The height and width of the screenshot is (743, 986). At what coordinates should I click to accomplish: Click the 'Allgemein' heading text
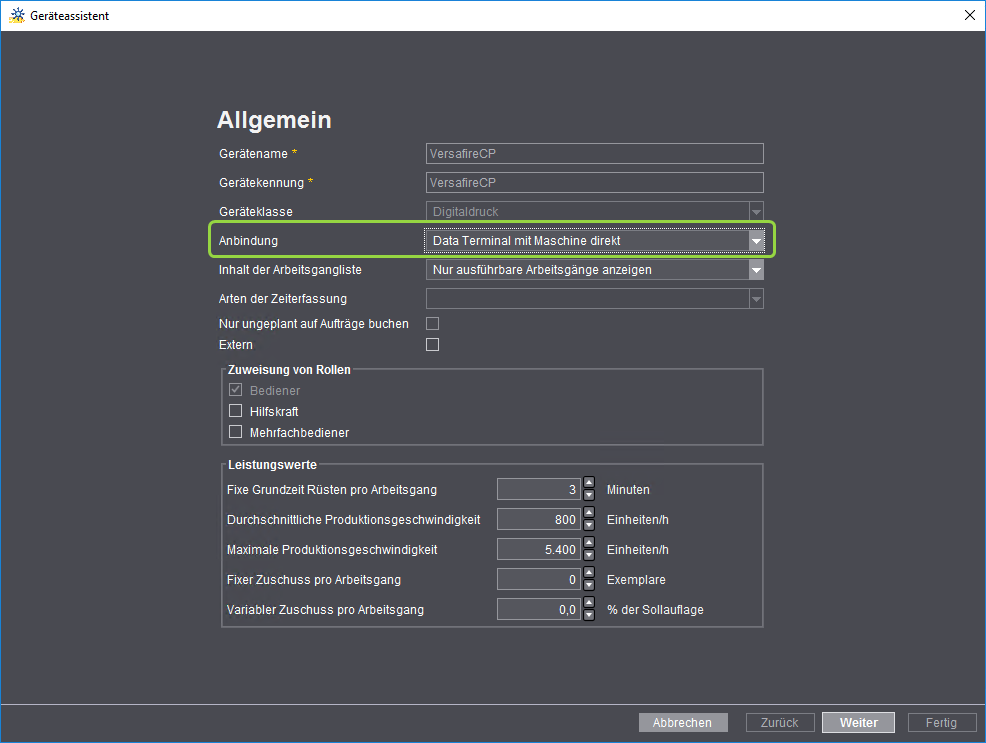[x=274, y=120]
